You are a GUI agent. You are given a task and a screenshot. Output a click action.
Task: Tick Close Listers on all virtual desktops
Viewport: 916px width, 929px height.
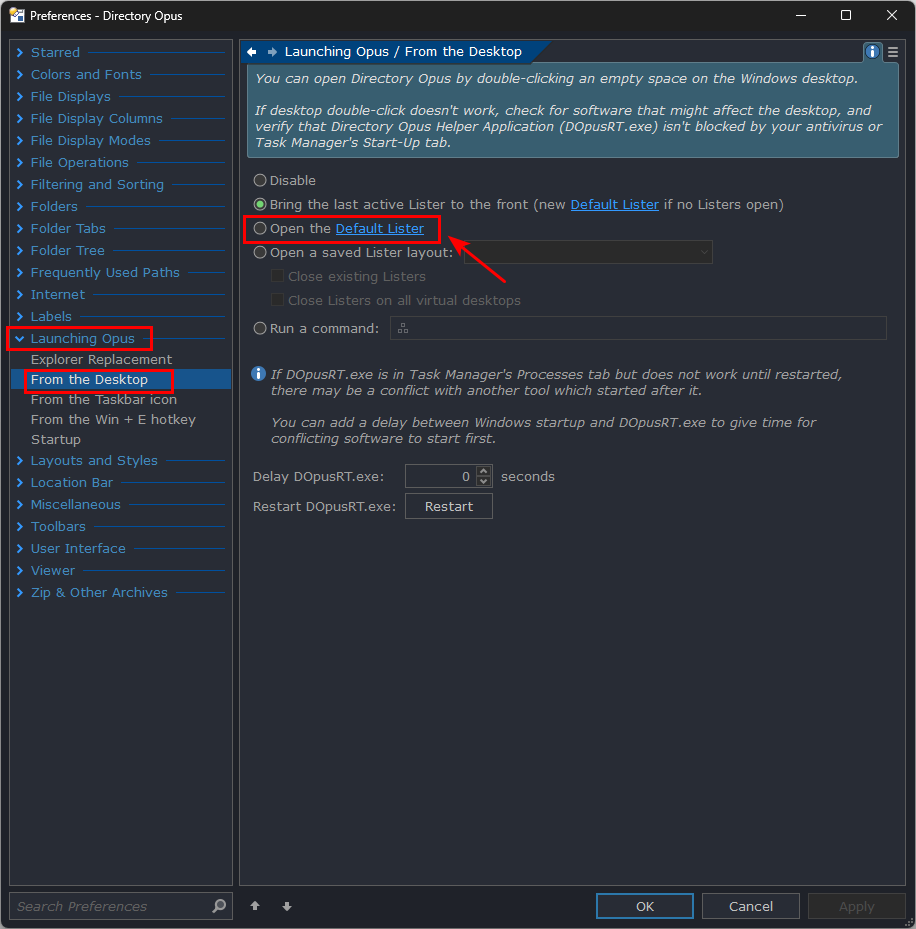coord(277,300)
